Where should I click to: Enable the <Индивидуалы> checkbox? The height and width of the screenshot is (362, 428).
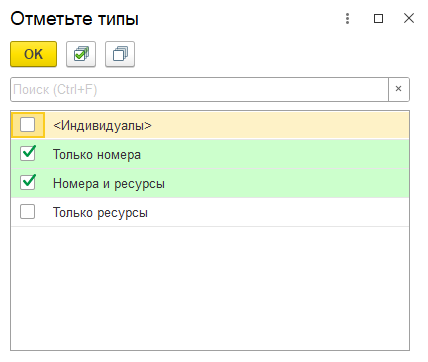(x=27, y=125)
